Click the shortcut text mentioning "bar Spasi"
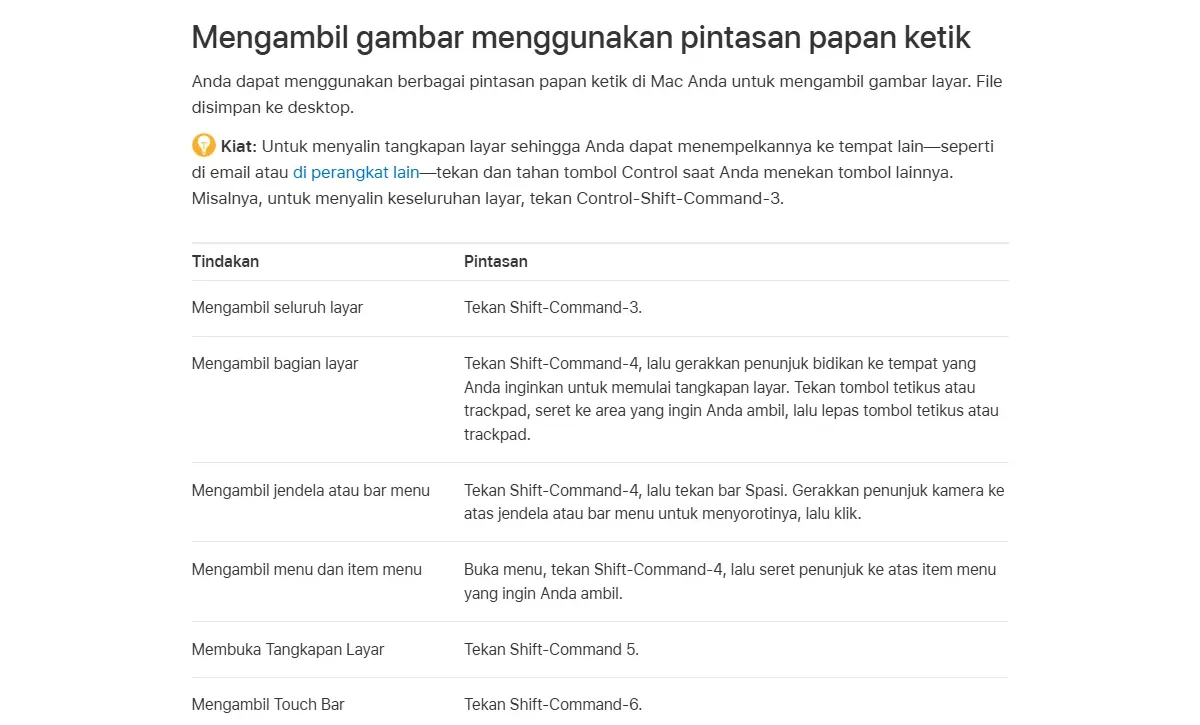This screenshot has width=1200, height=725. click(735, 502)
